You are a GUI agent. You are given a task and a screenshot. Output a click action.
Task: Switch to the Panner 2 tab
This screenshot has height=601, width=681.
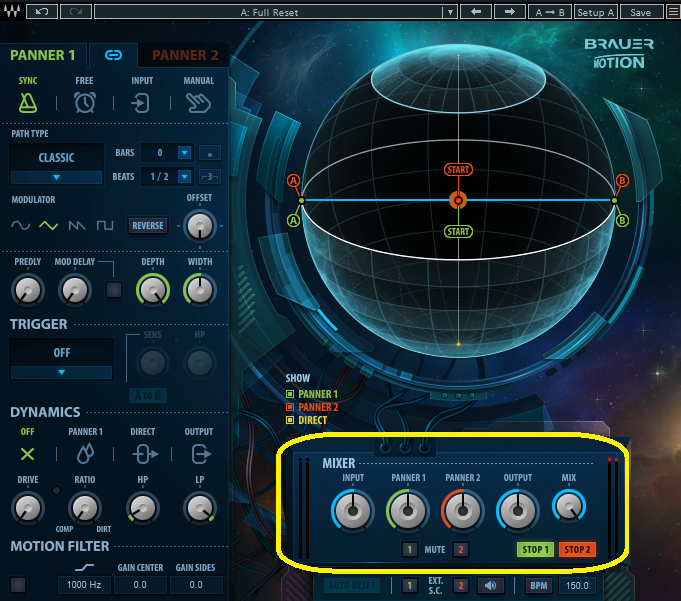[185, 55]
